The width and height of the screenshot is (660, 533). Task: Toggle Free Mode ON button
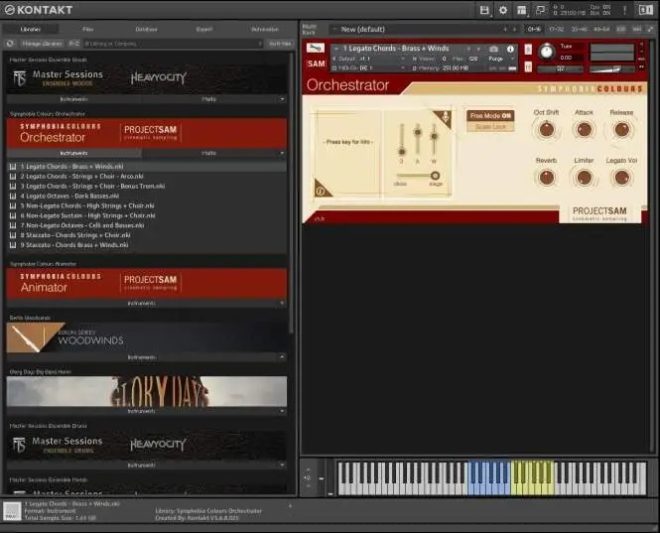coord(490,116)
